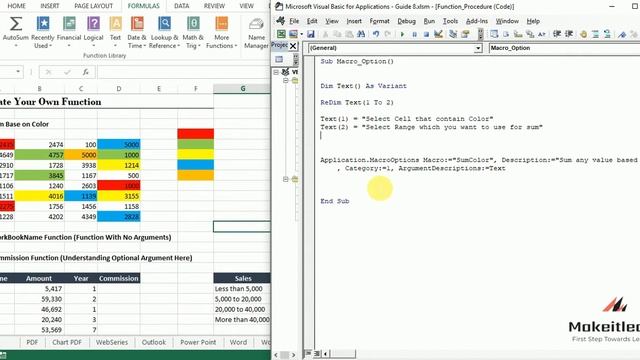Open the Insert UserForm dropdown arrow
The height and width of the screenshot is (360, 640).
coord(301,34)
